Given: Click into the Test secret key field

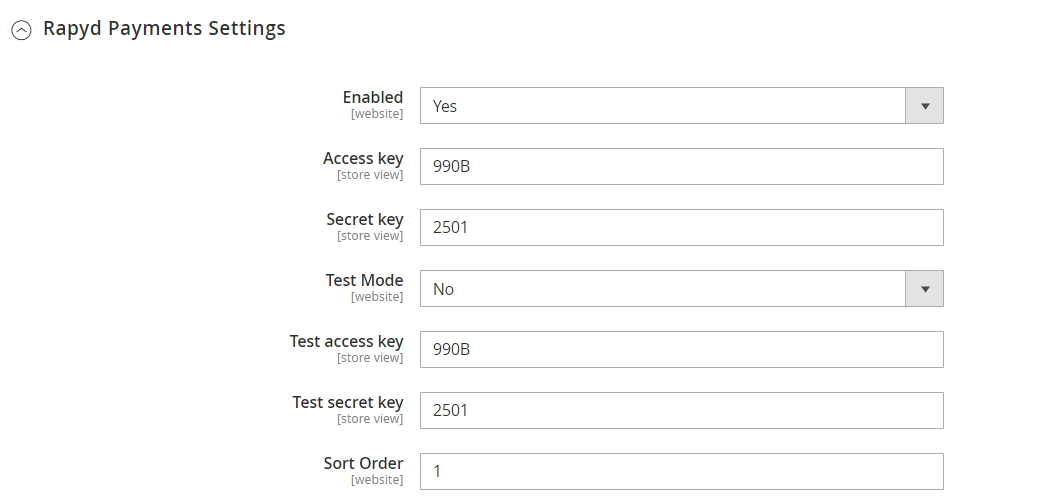Looking at the screenshot, I should (681, 411).
